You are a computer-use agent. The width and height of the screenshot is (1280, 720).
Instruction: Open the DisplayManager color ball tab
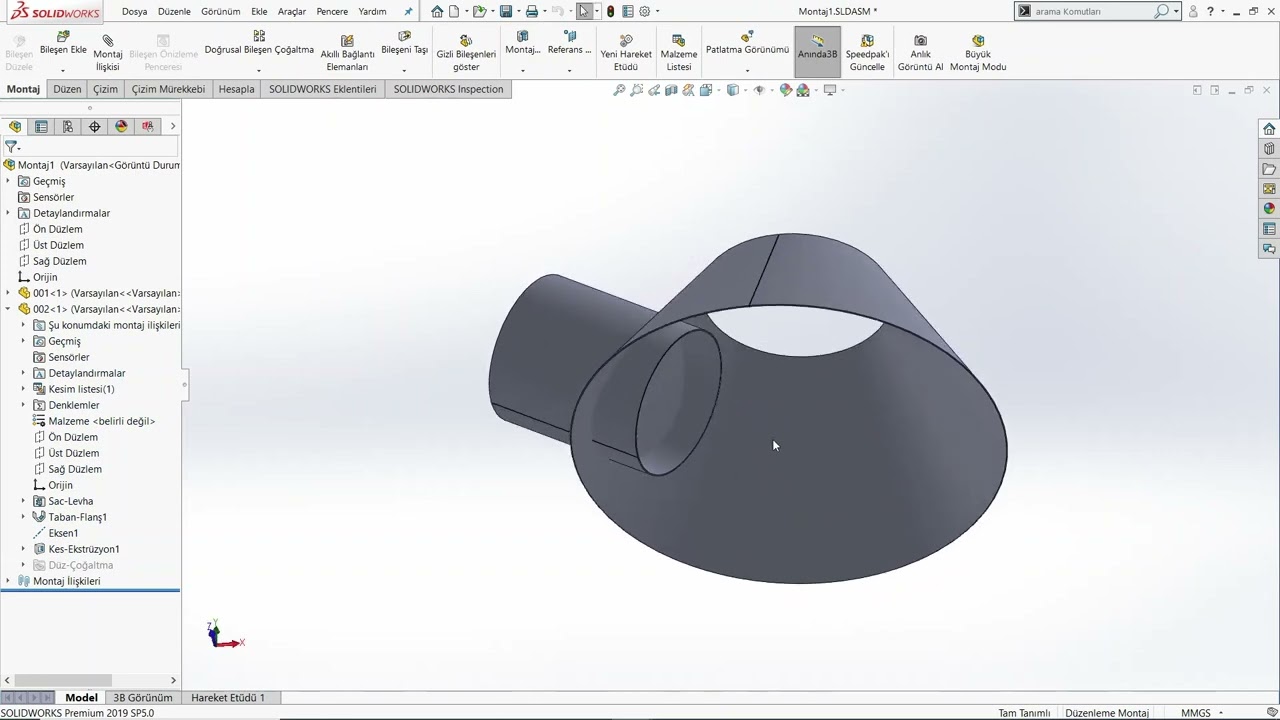[121, 126]
